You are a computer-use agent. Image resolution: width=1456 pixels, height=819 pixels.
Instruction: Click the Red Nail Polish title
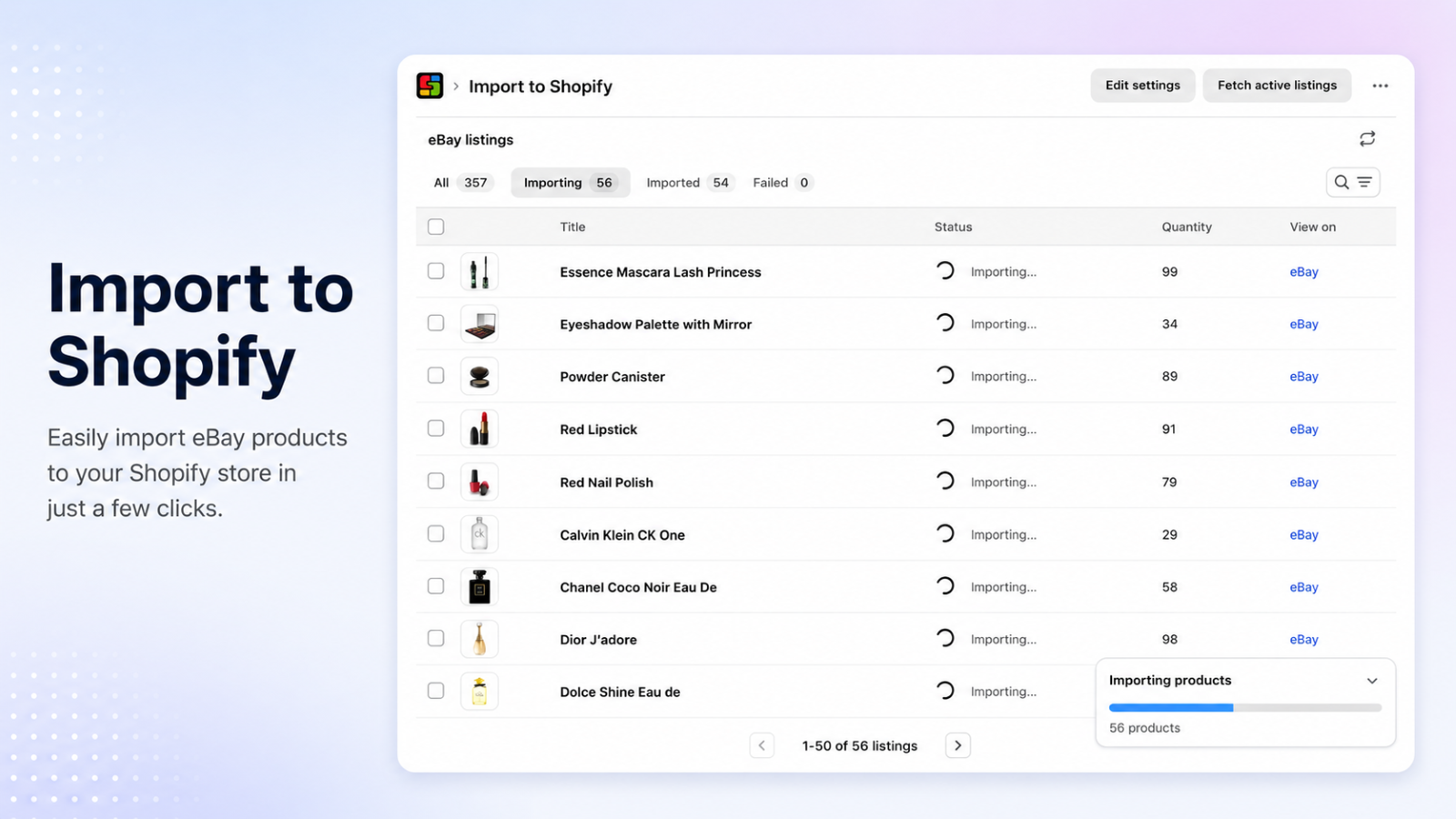(607, 482)
